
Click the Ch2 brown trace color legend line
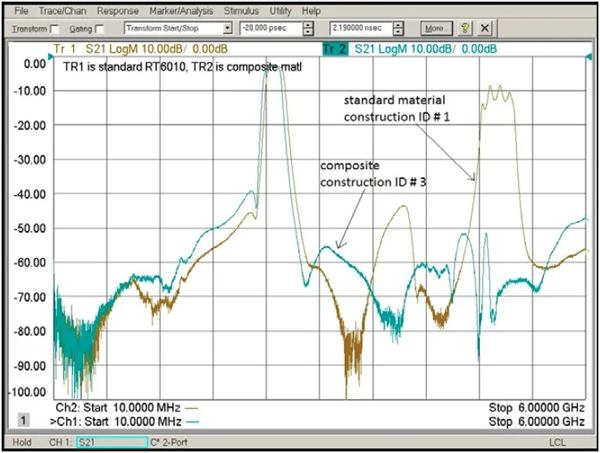pos(191,408)
